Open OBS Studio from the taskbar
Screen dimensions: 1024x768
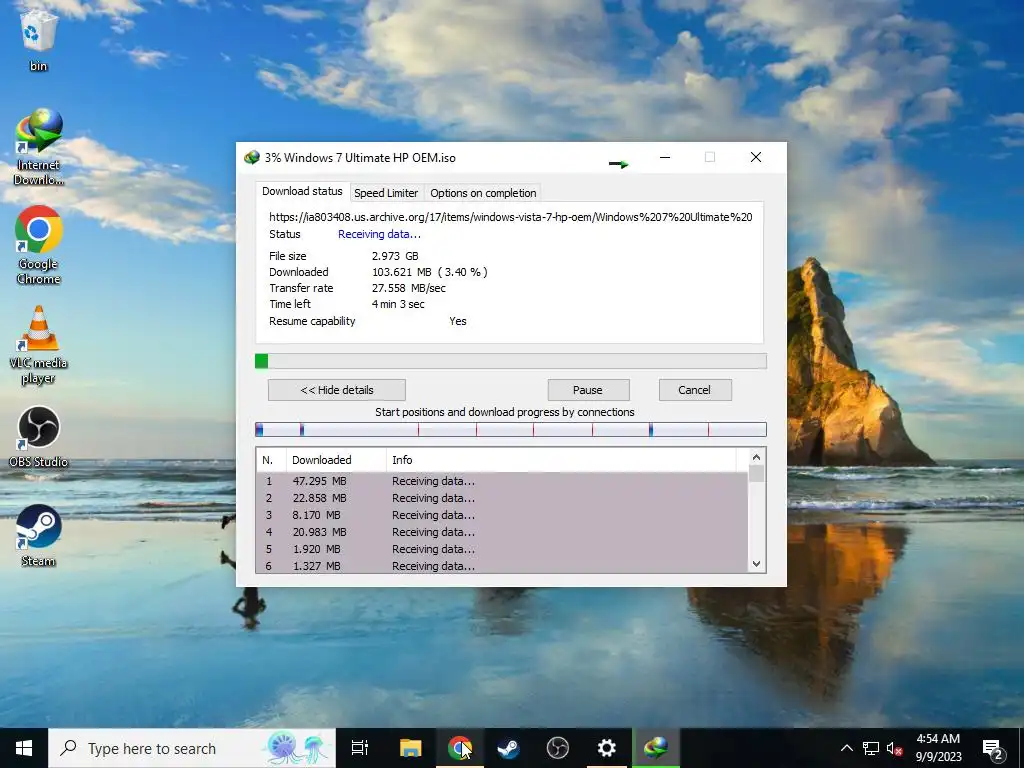pyautogui.click(x=557, y=748)
